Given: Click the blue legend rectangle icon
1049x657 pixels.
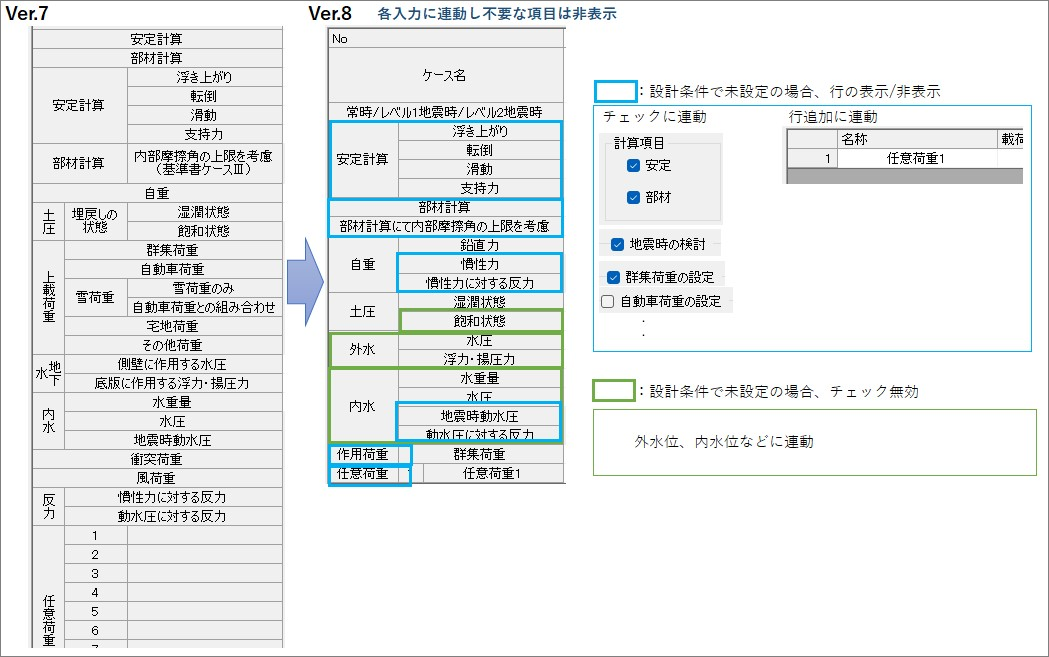Looking at the screenshot, I should click(x=616, y=91).
